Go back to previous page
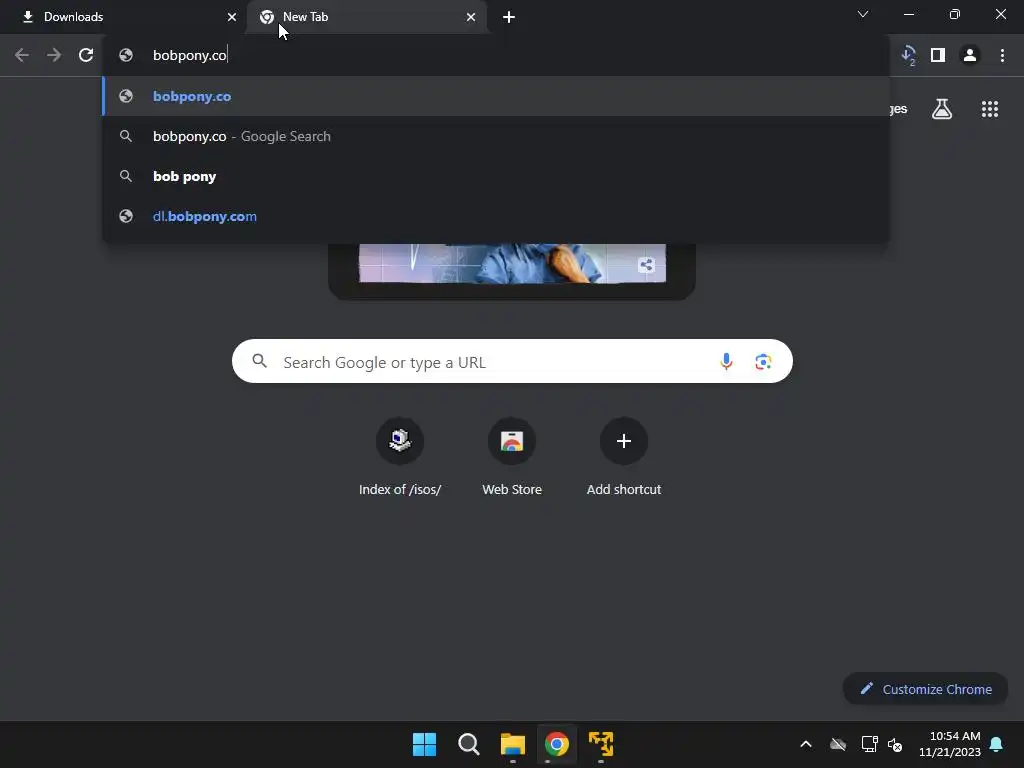 click(22, 55)
